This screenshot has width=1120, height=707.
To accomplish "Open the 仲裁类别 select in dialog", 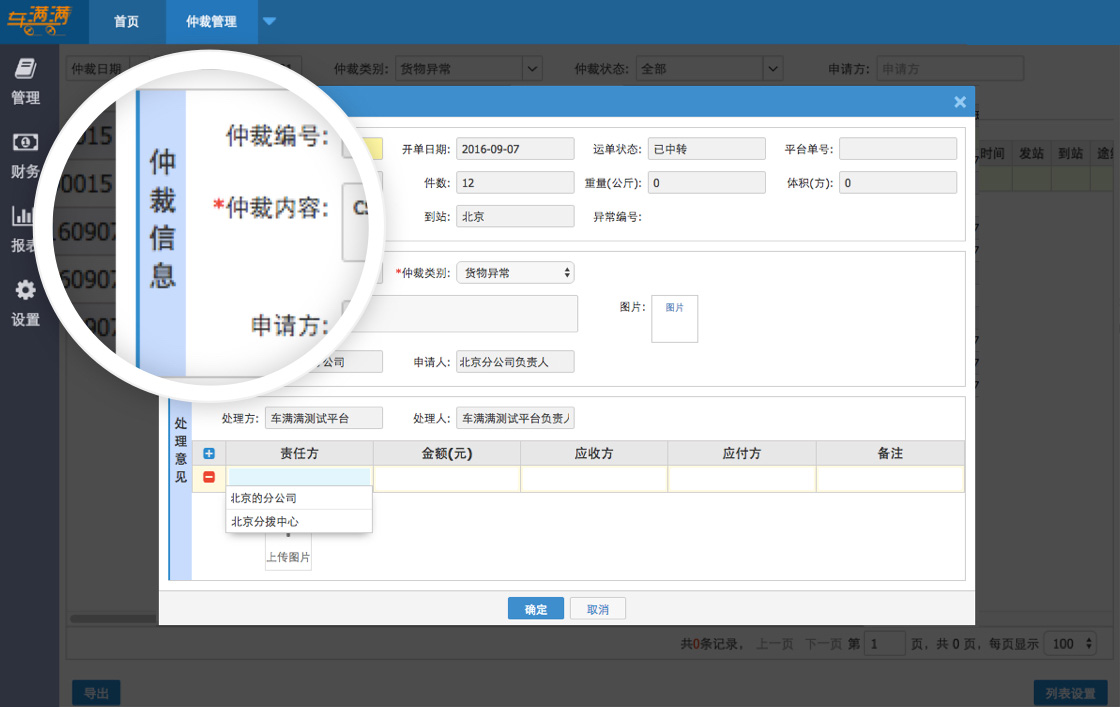I will coord(514,273).
